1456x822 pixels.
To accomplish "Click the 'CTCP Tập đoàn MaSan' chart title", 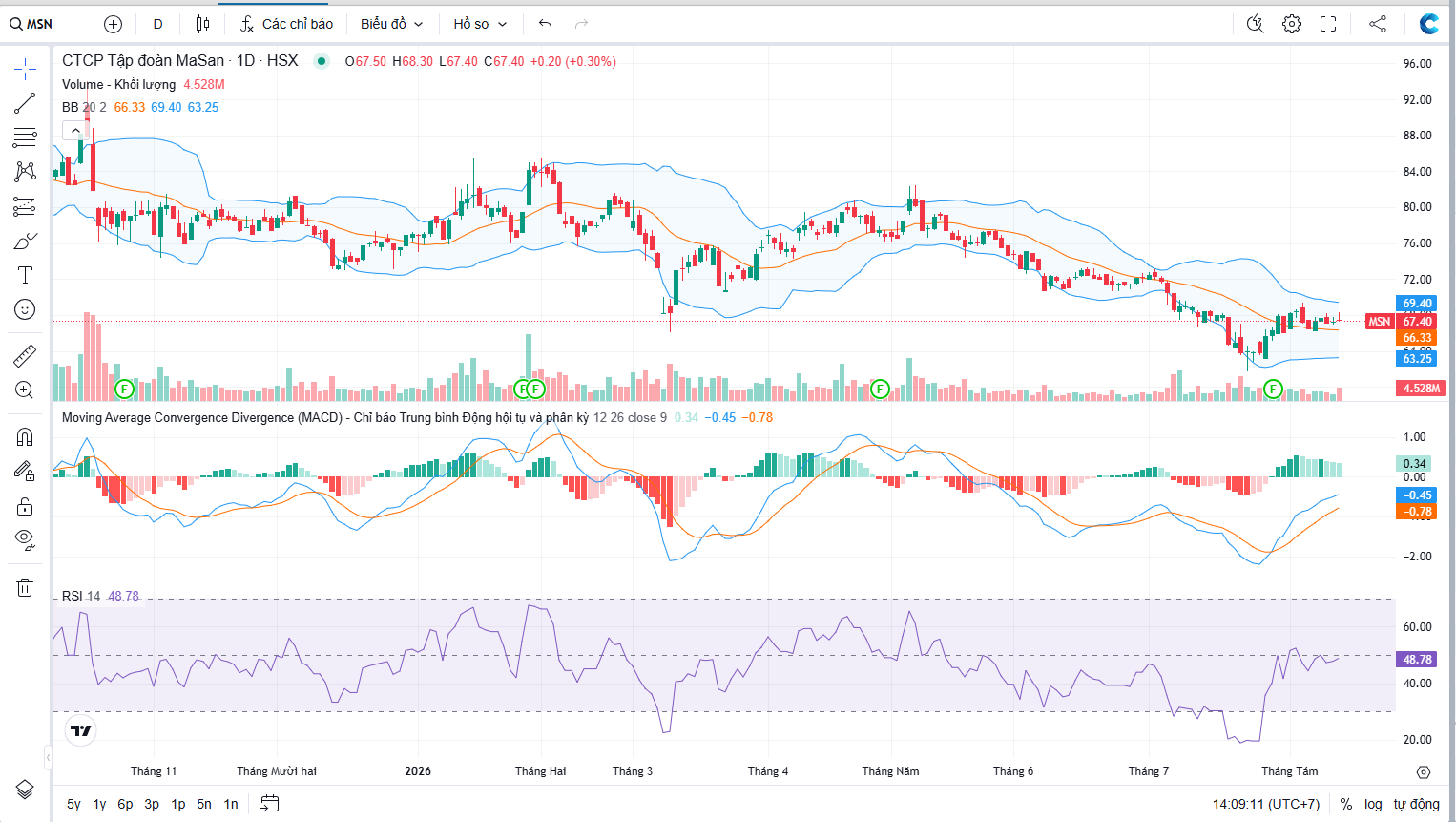I will tap(143, 61).
